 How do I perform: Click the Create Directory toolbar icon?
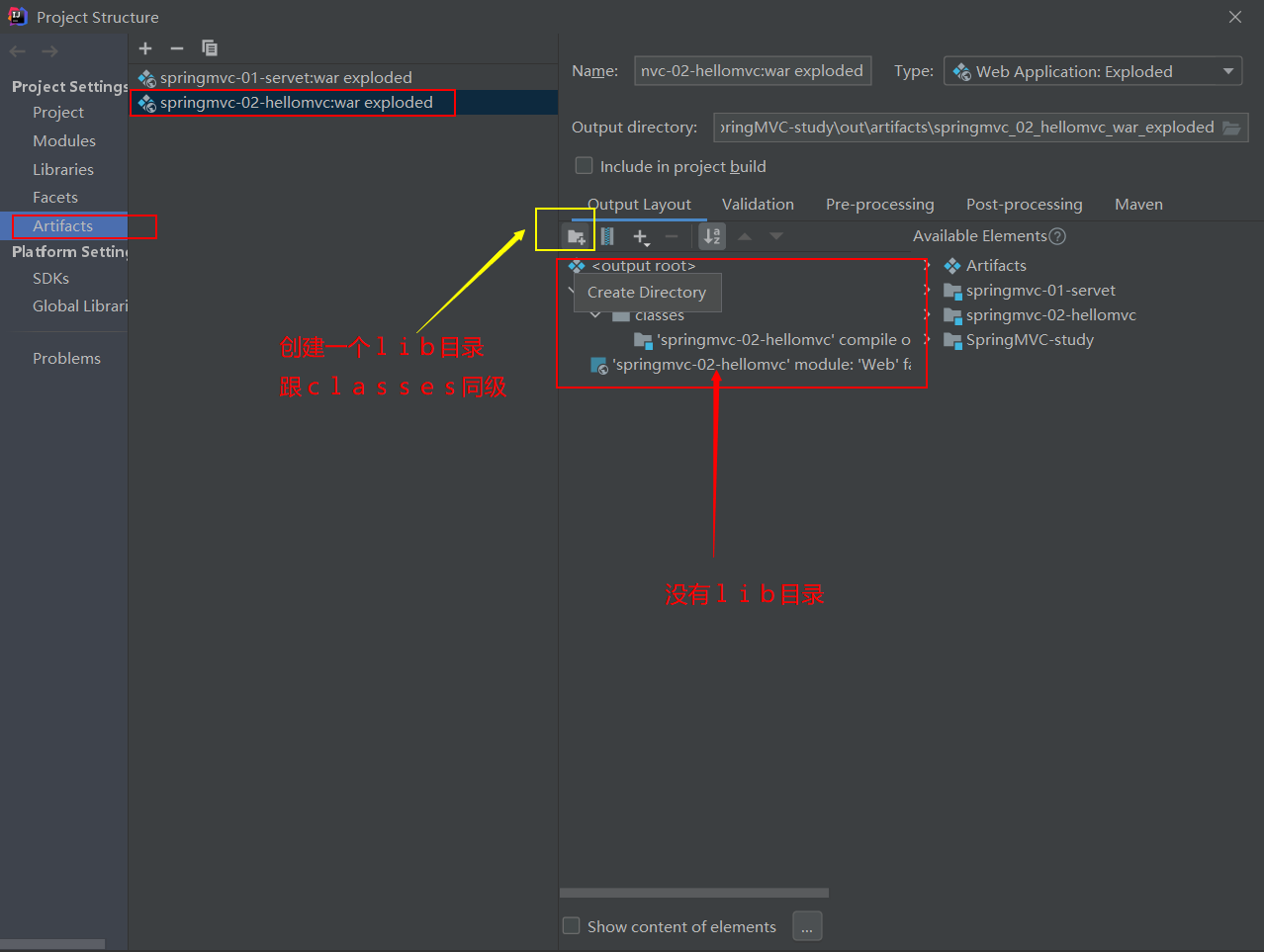tap(576, 236)
